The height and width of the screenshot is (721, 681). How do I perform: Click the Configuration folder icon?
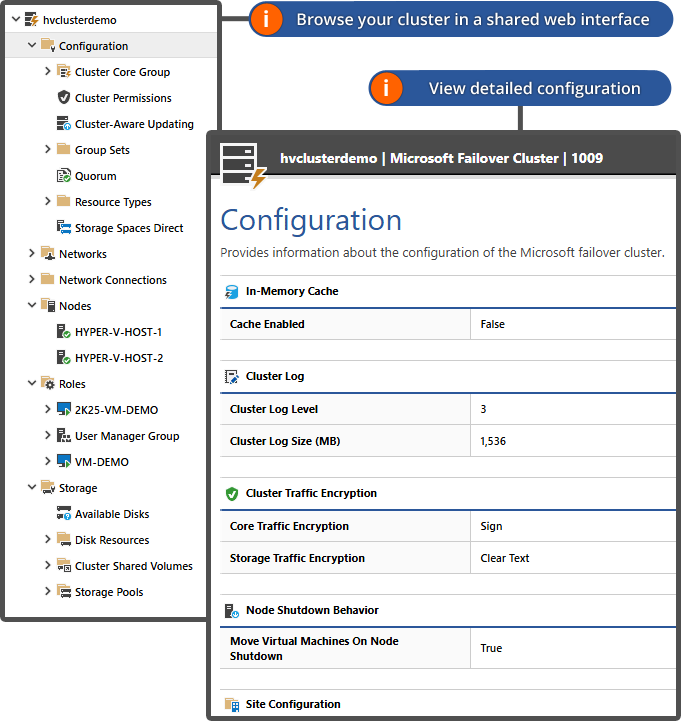click(48, 46)
